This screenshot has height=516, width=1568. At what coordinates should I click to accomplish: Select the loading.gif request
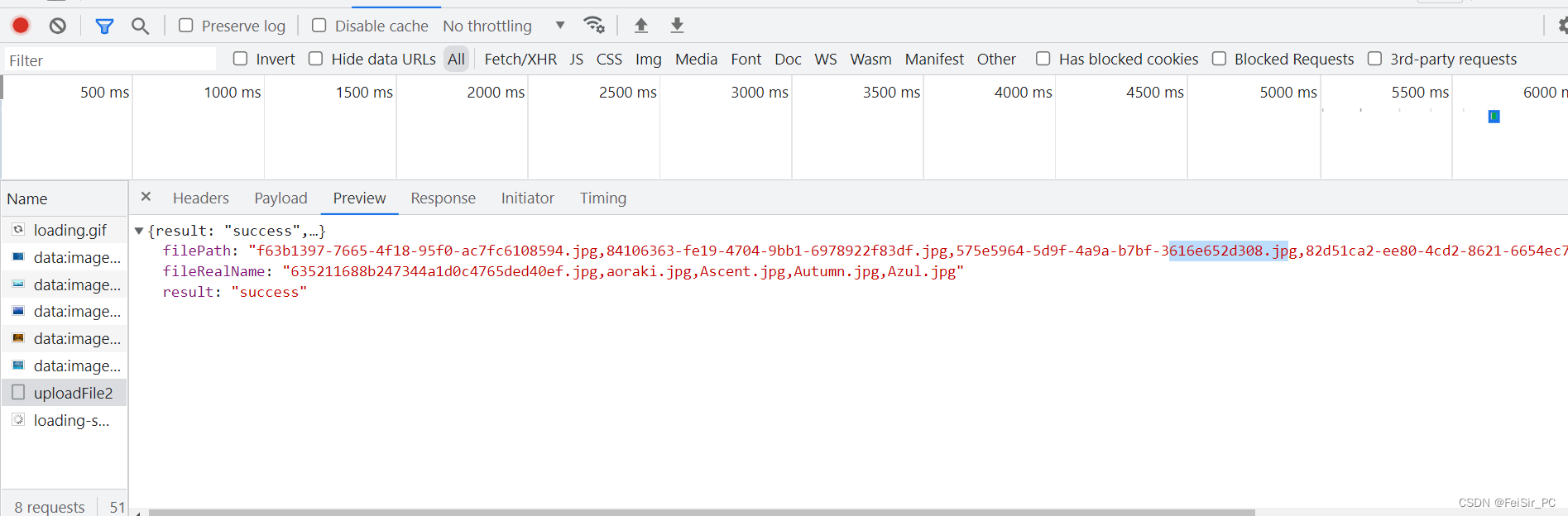(x=65, y=230)
